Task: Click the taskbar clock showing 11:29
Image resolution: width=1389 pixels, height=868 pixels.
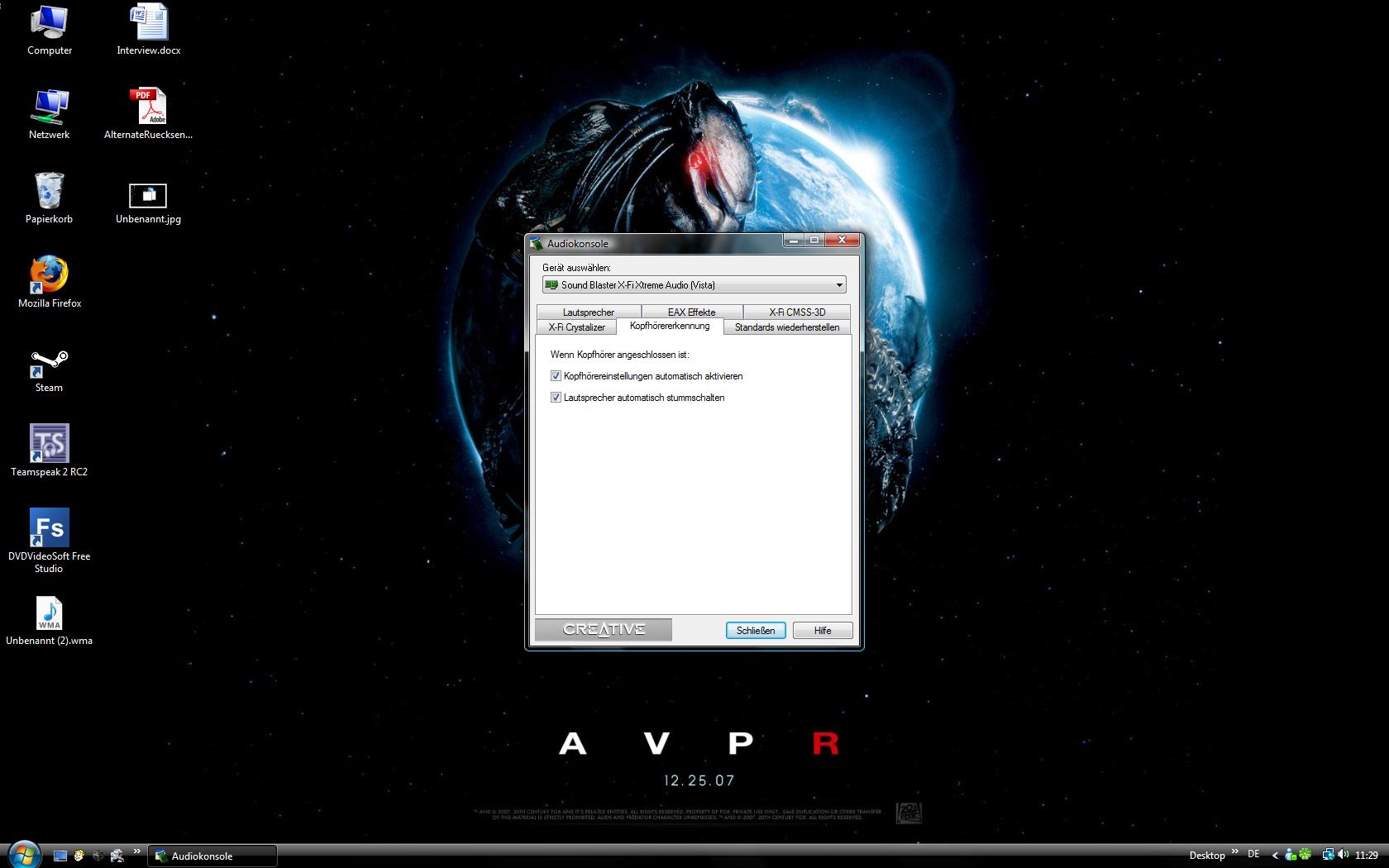Action: click(1367, 856)
